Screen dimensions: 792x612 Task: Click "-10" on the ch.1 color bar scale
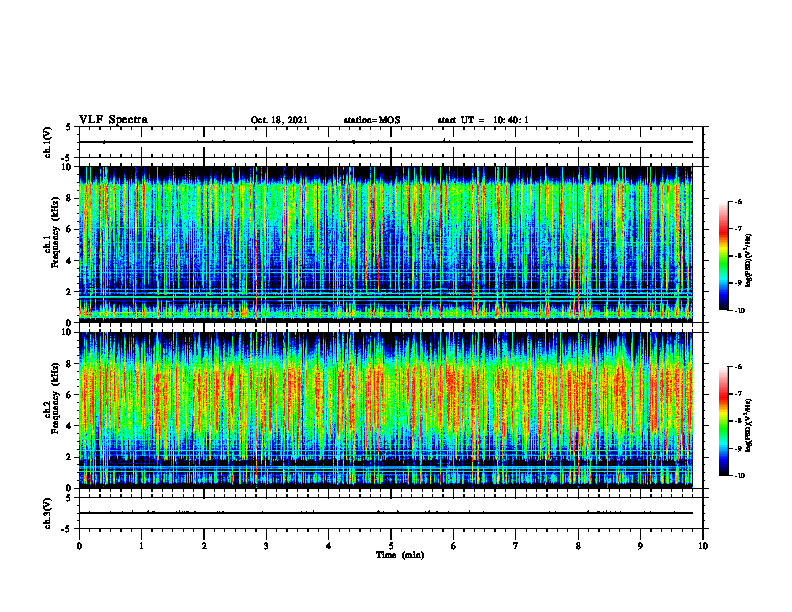tap(740, 311)
